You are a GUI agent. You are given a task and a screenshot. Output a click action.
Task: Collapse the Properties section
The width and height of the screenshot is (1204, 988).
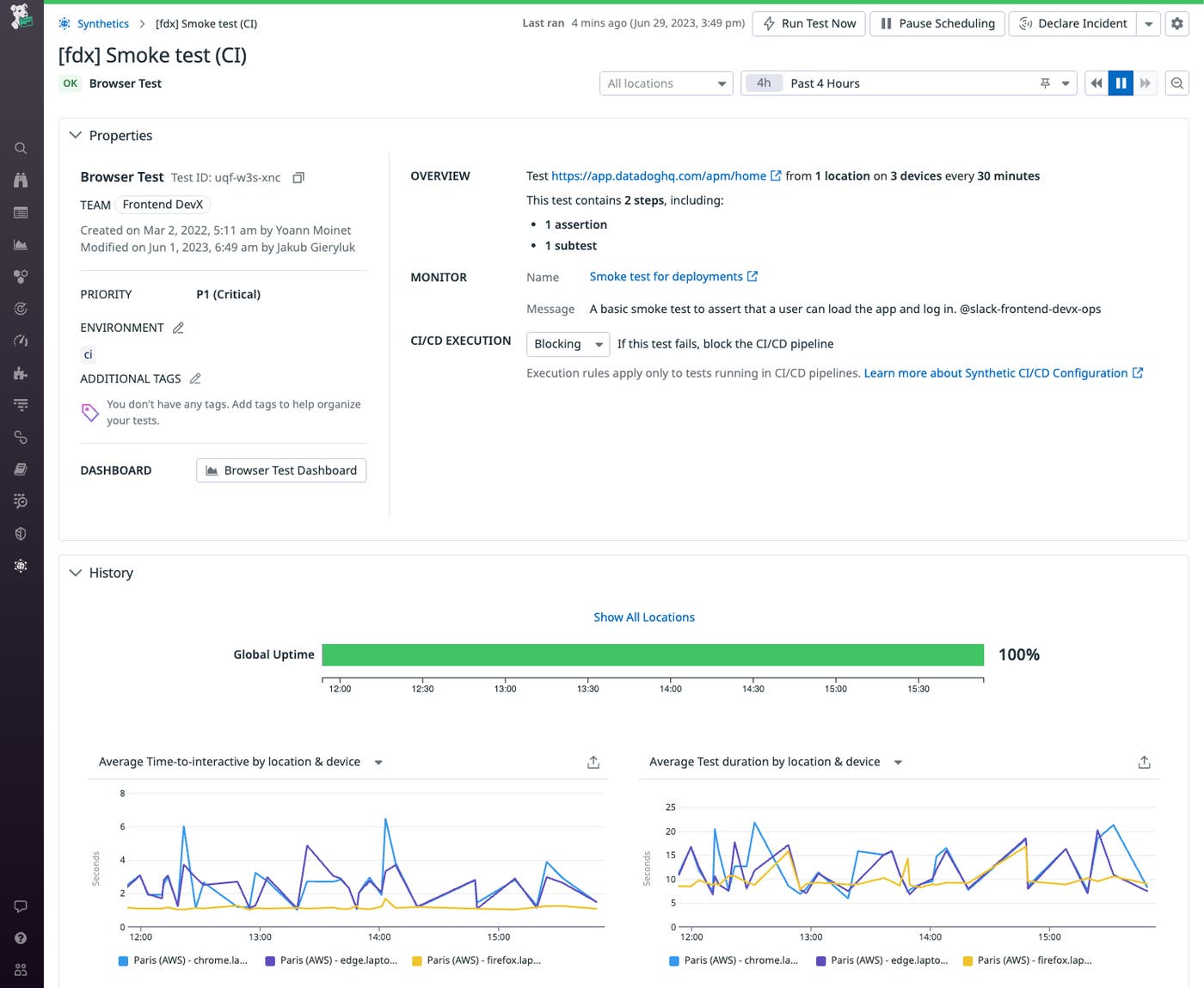(x=77, y=135)
